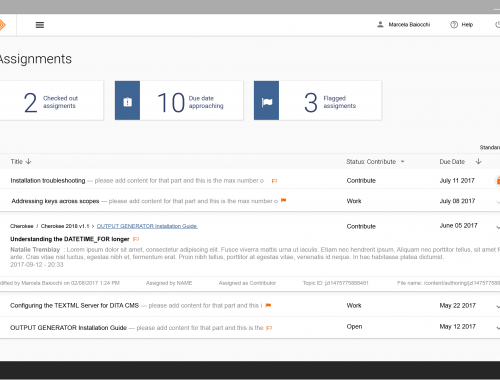Click the May 12 2017 due date
Screen dimensions: 500x380
point(457,327)
